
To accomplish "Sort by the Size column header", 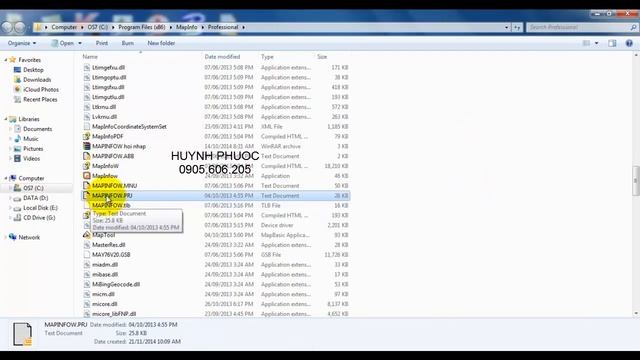I will [x=322, y=57].
